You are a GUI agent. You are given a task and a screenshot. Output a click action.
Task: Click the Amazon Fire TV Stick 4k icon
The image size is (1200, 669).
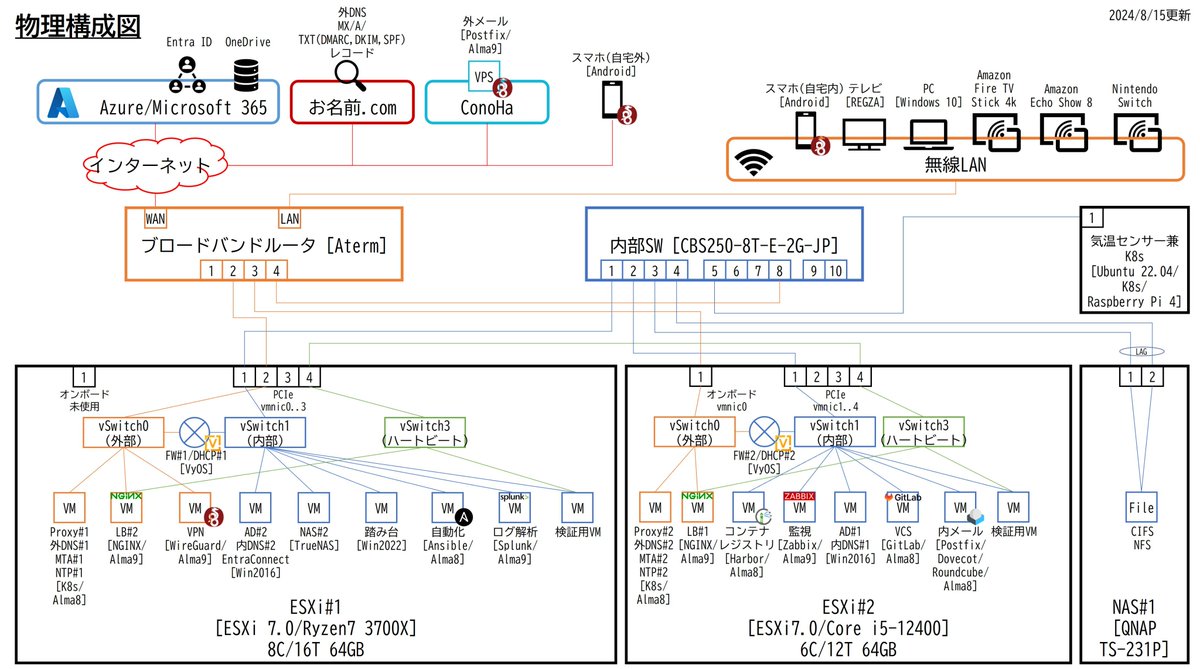coord(998,131)
